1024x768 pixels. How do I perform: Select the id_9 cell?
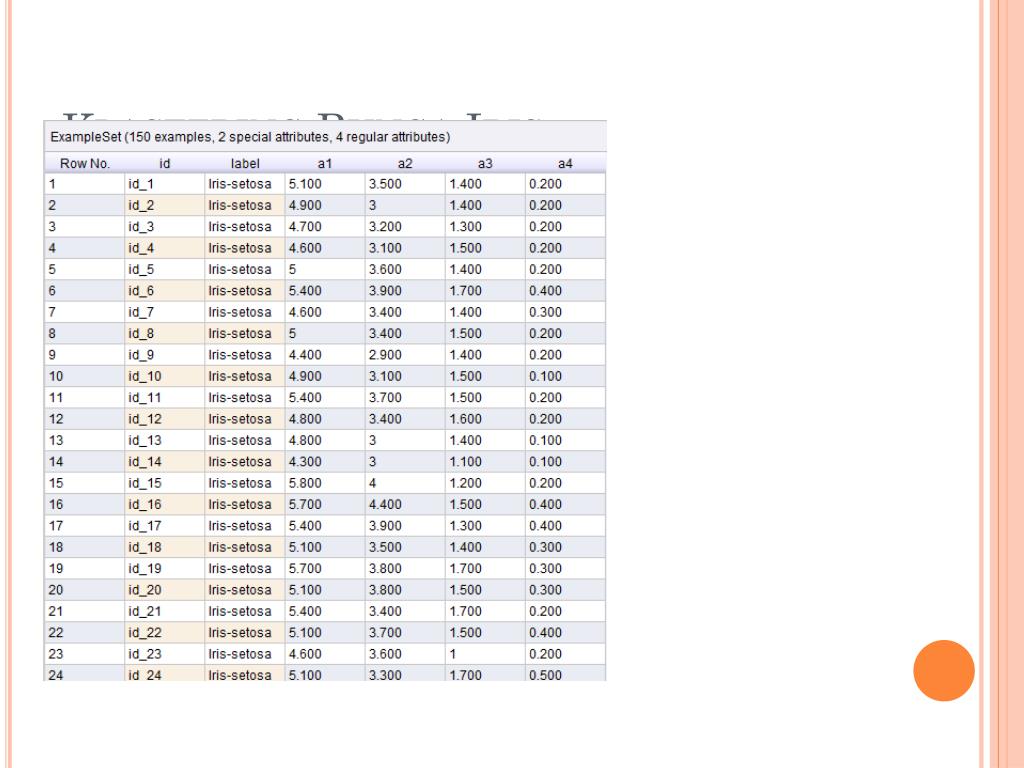coord(165,355)
